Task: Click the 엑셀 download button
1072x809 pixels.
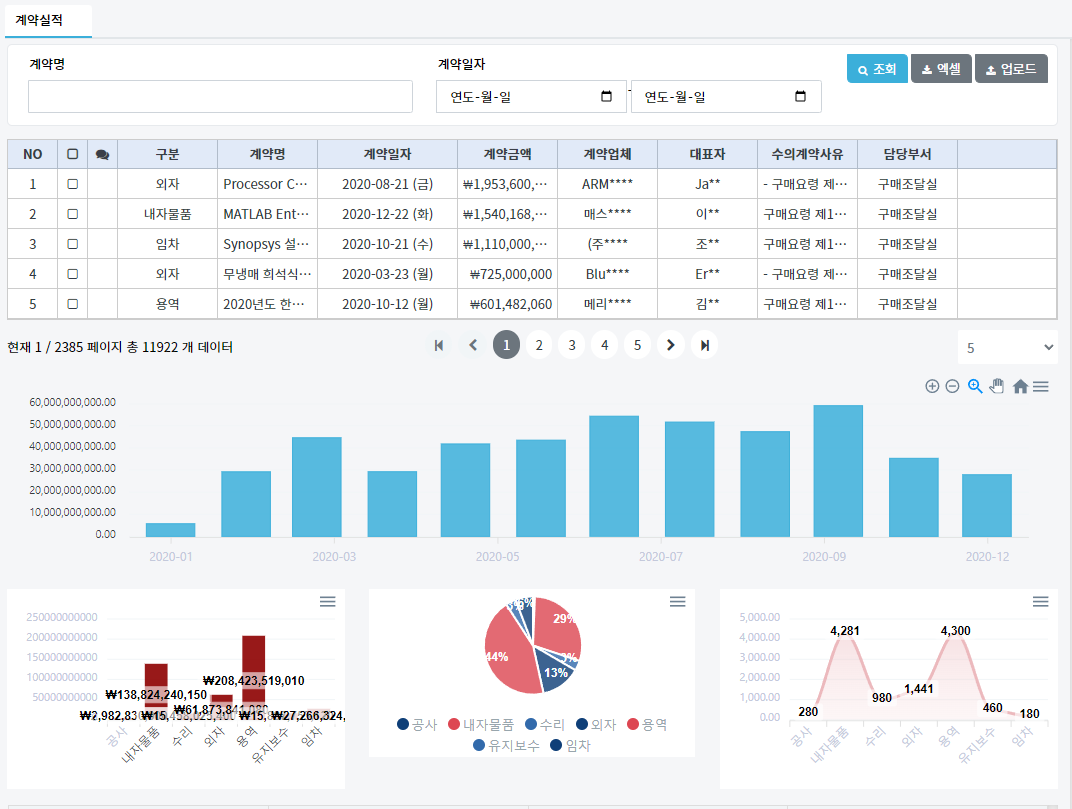Action: click(x=940, y=69)
